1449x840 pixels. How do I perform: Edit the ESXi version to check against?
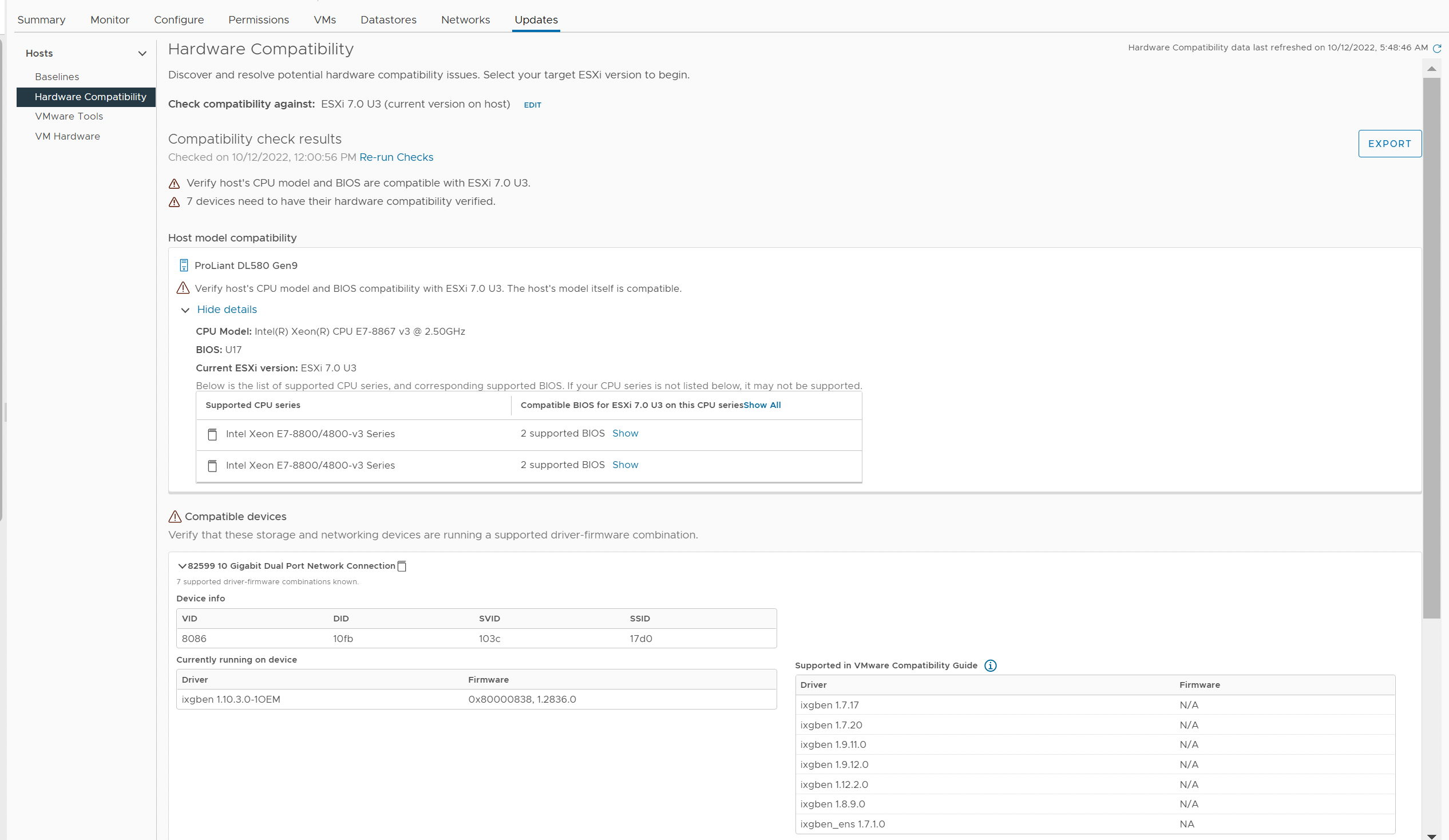pyautogui.click(x=532, y=105)
